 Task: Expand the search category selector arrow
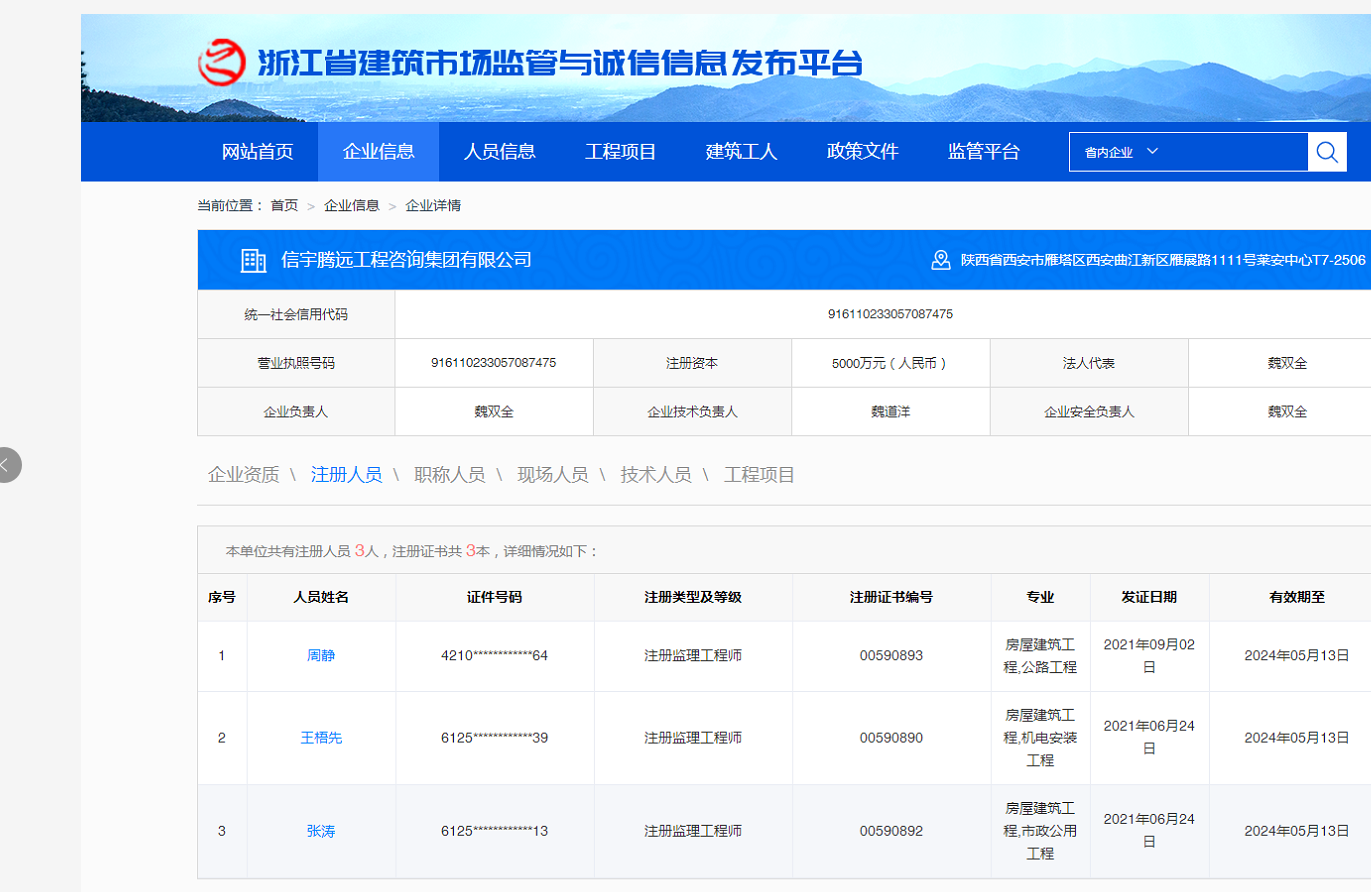1154,151
